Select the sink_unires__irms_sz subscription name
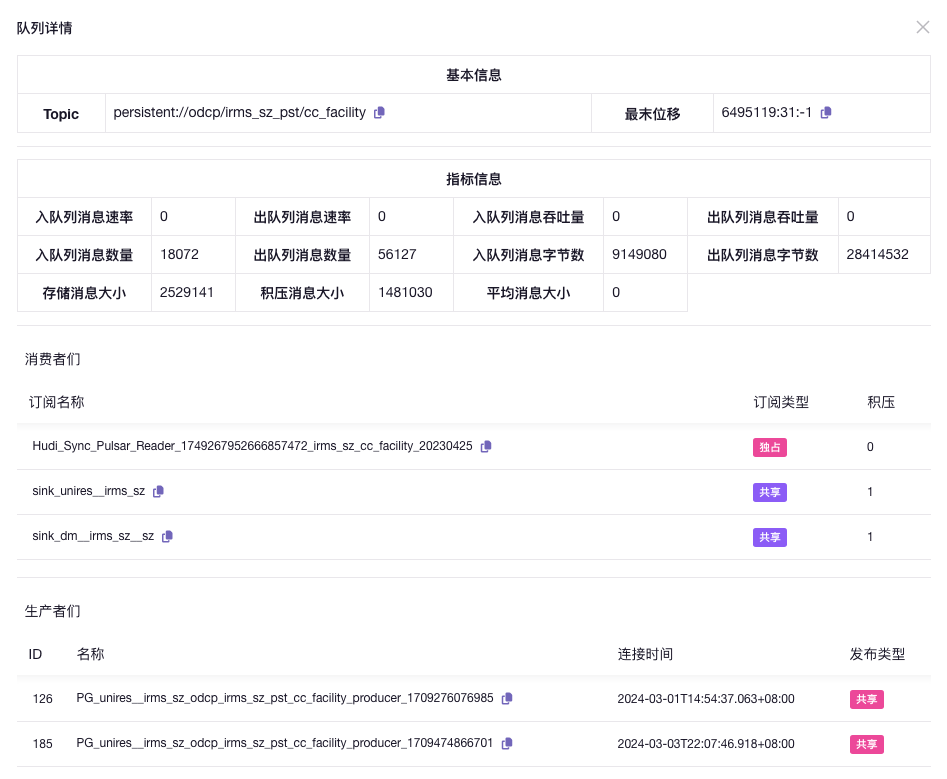This screenshot has width=947, height=779. pyautogui.click(x=89, y=491)
